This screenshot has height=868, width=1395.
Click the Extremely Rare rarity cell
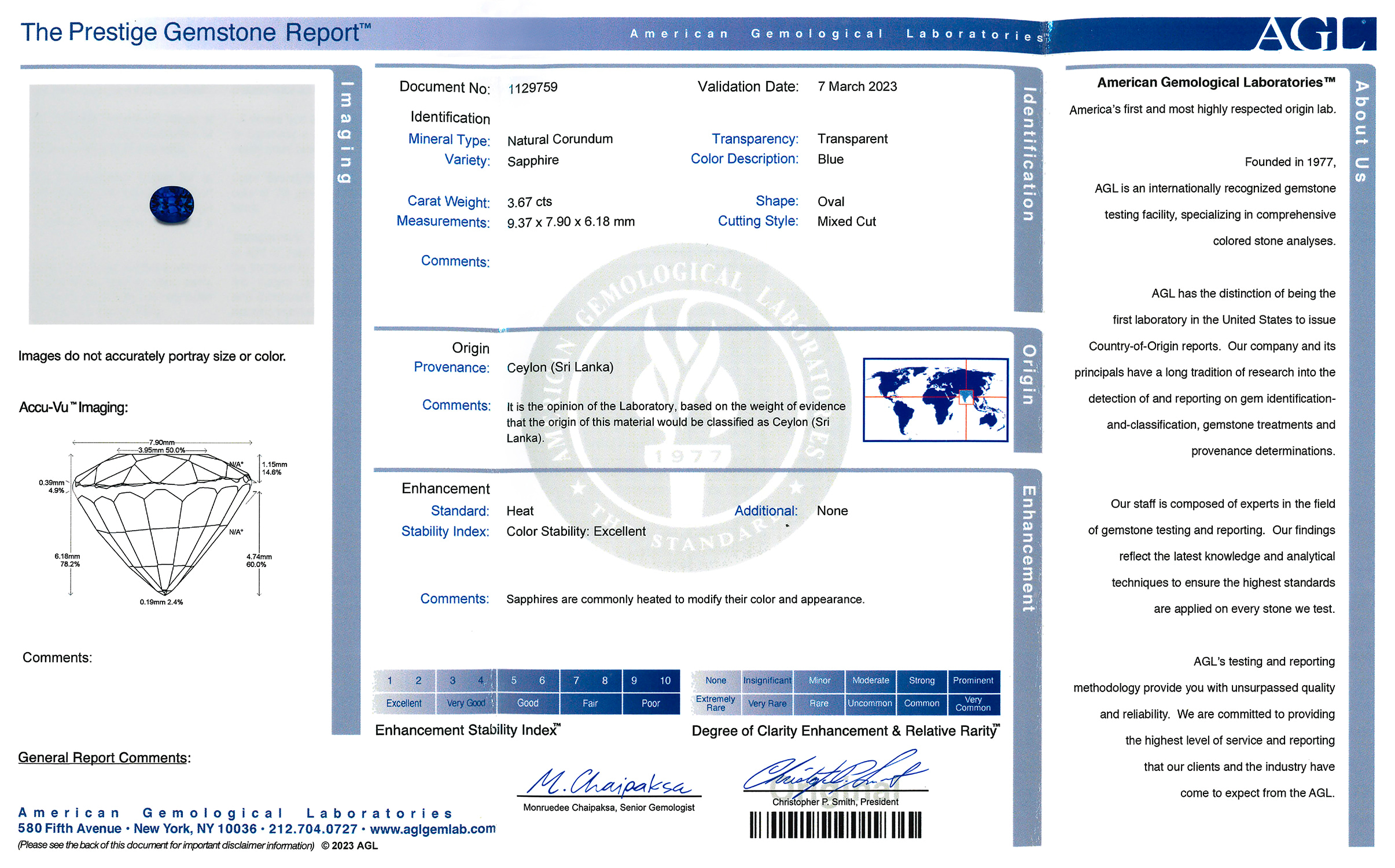716,703
